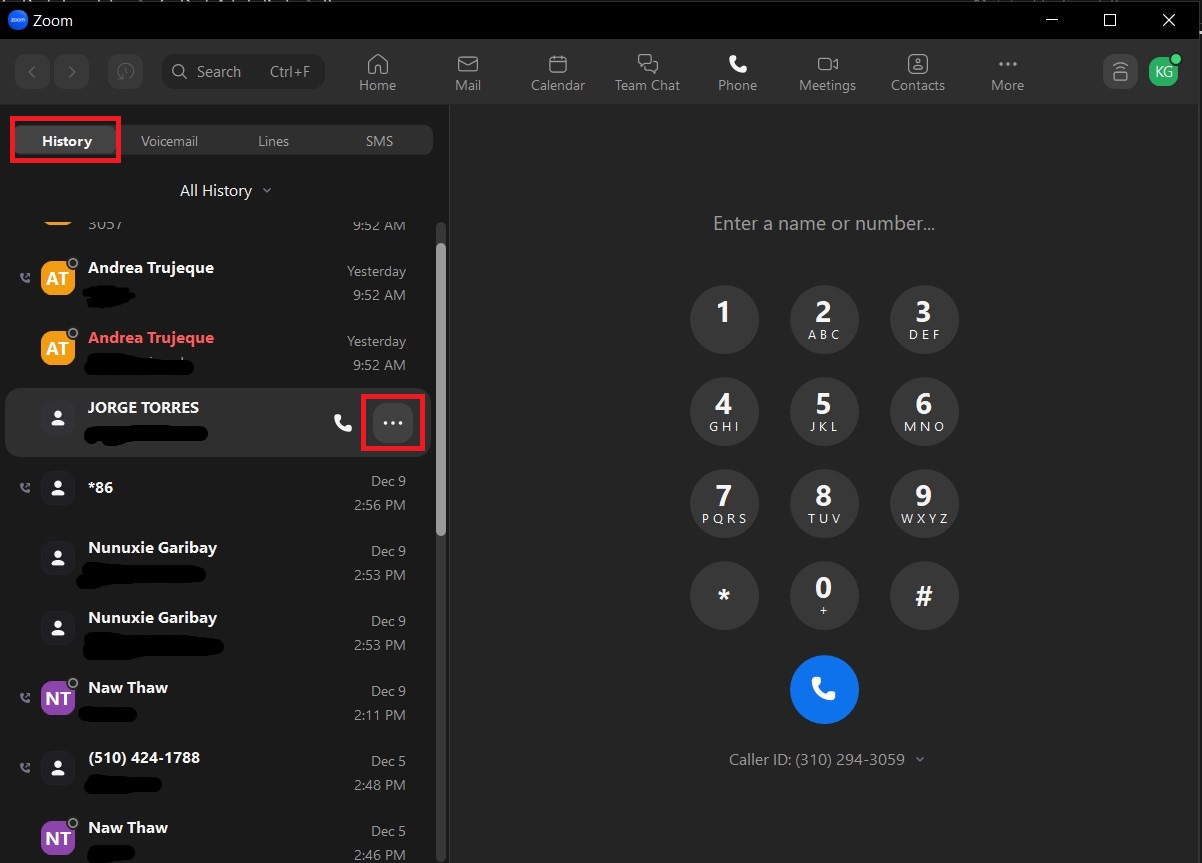
Task: Click the KG profile avatar
Action: [x=1163, y=71]
